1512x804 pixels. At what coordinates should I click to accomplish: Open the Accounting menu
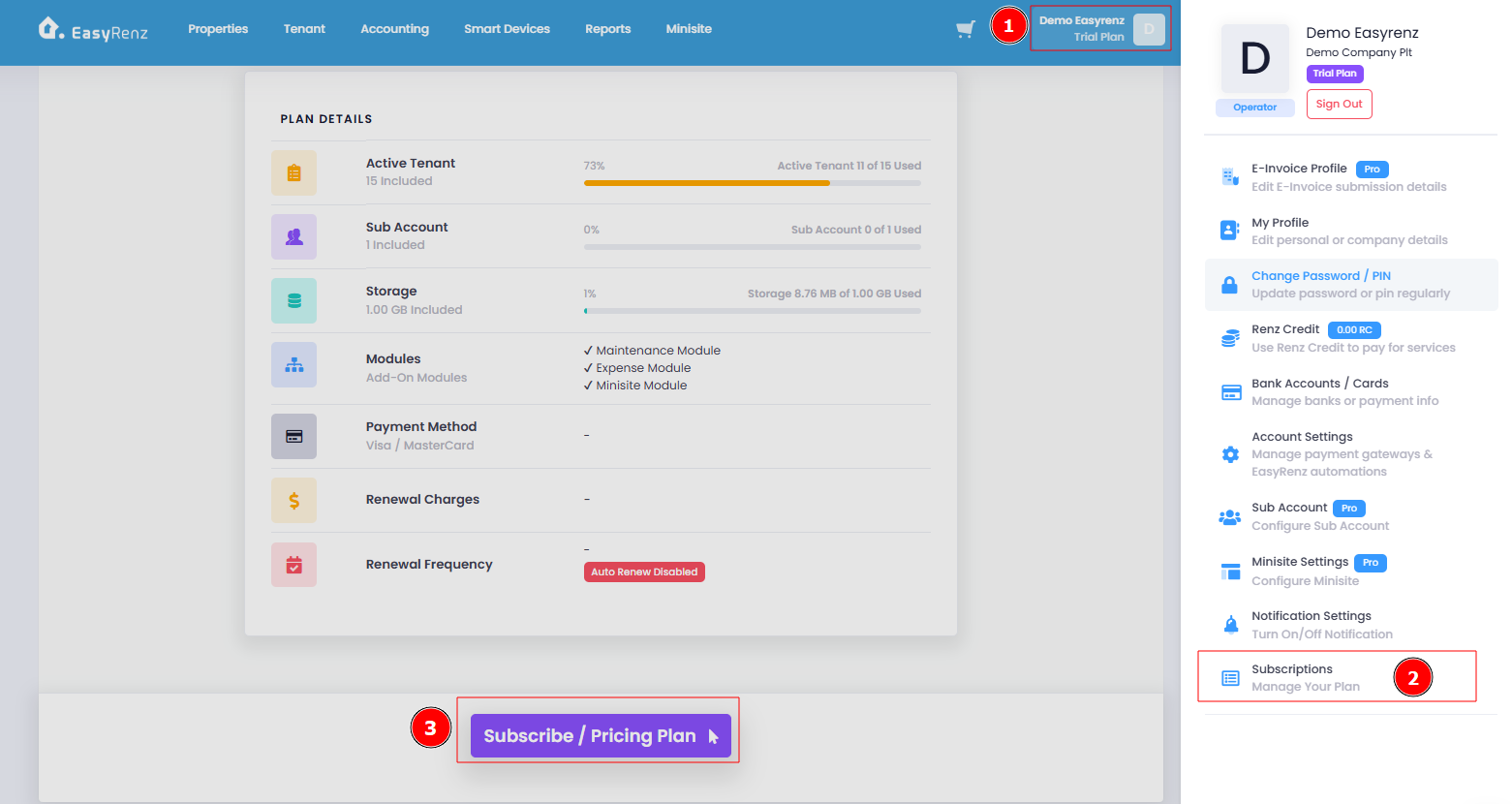click(x=394, y=29)
